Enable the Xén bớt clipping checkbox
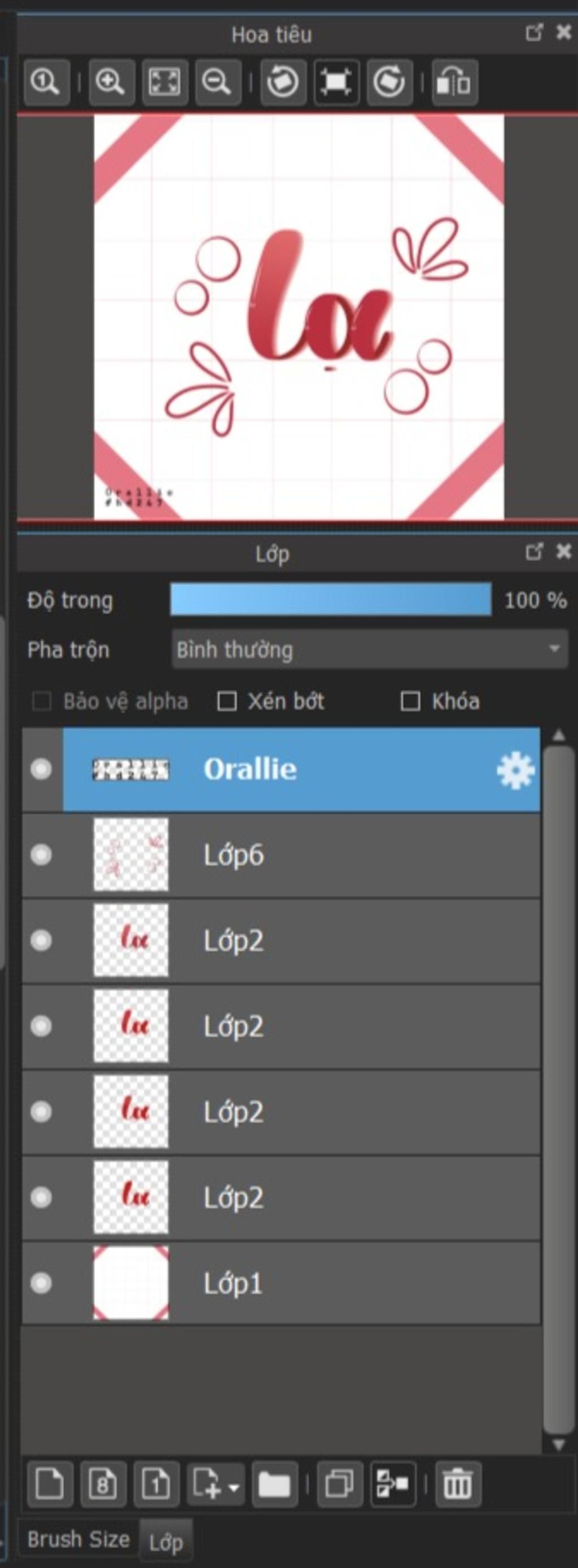Screen dimensions: 578x1568 click(227, 701)
